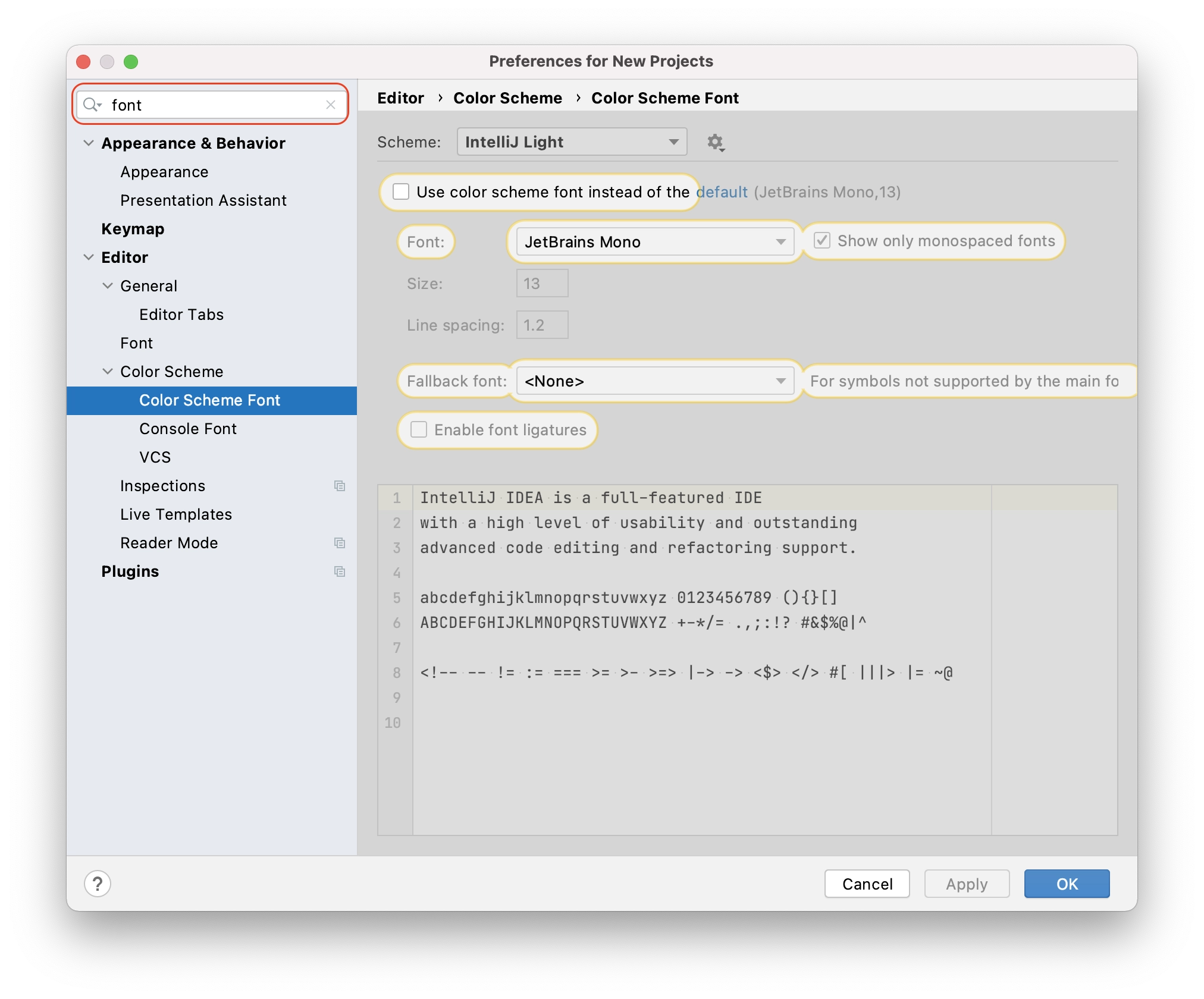
Task: Click the Cancel button
Action: click(867, 884)
